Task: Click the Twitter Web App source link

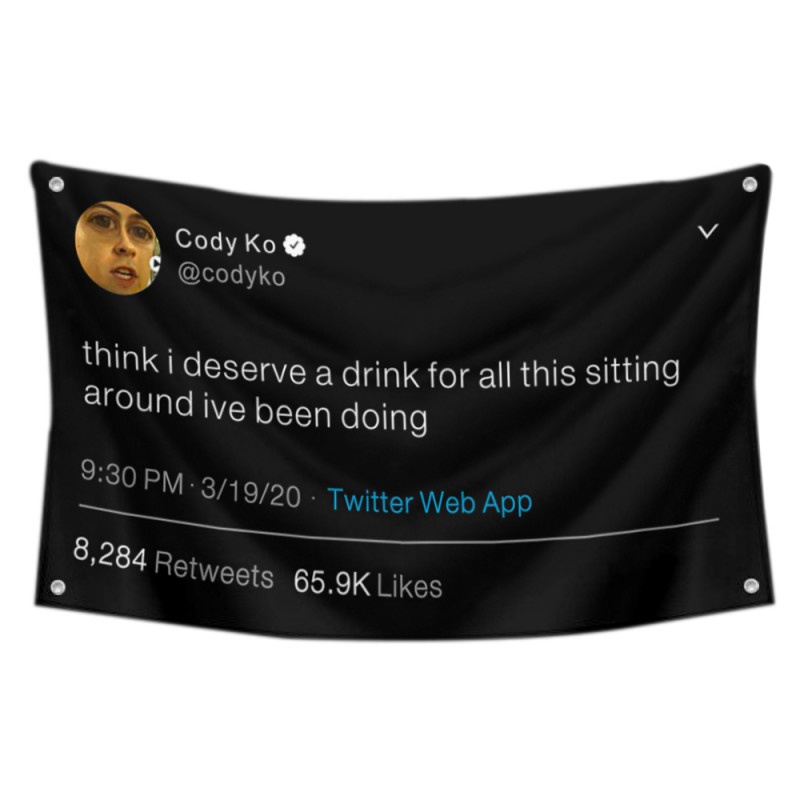Action: click(x=430, y=502)
